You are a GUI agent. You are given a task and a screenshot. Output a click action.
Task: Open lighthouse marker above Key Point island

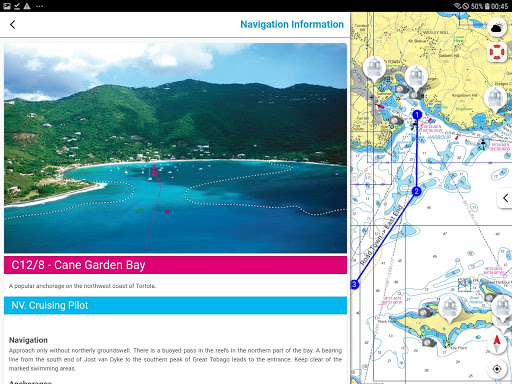[x=449, y=309]
